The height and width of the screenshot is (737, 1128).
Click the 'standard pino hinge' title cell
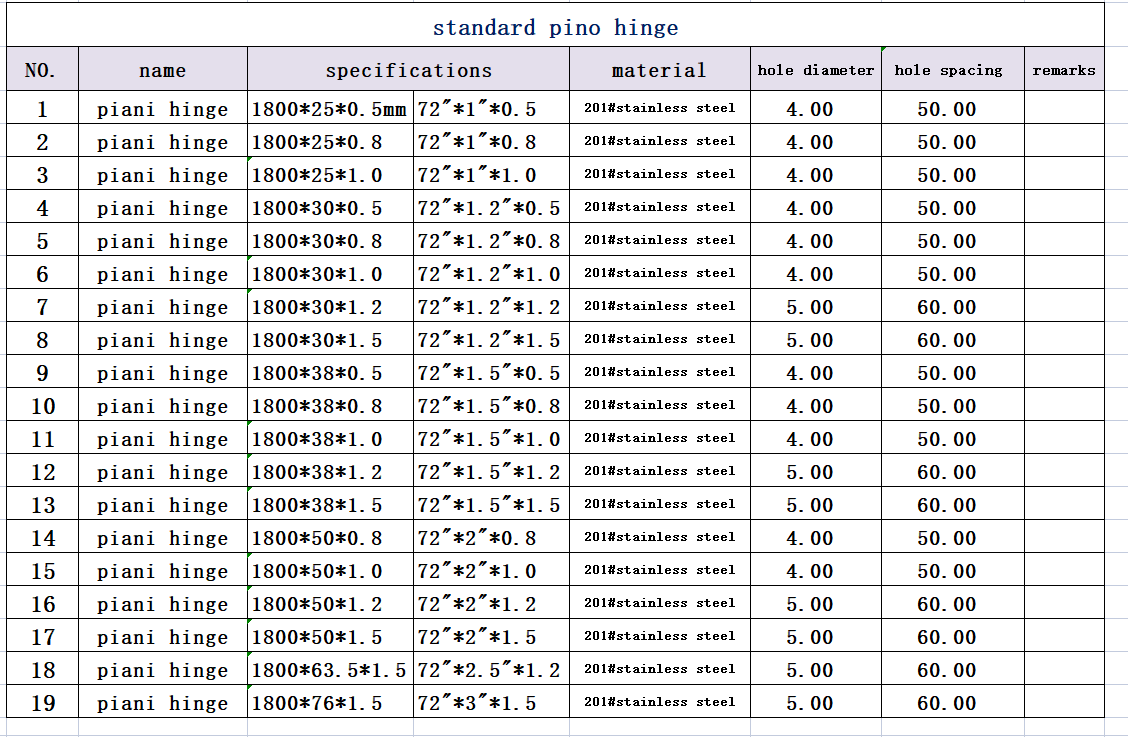[x=555, y=28]
